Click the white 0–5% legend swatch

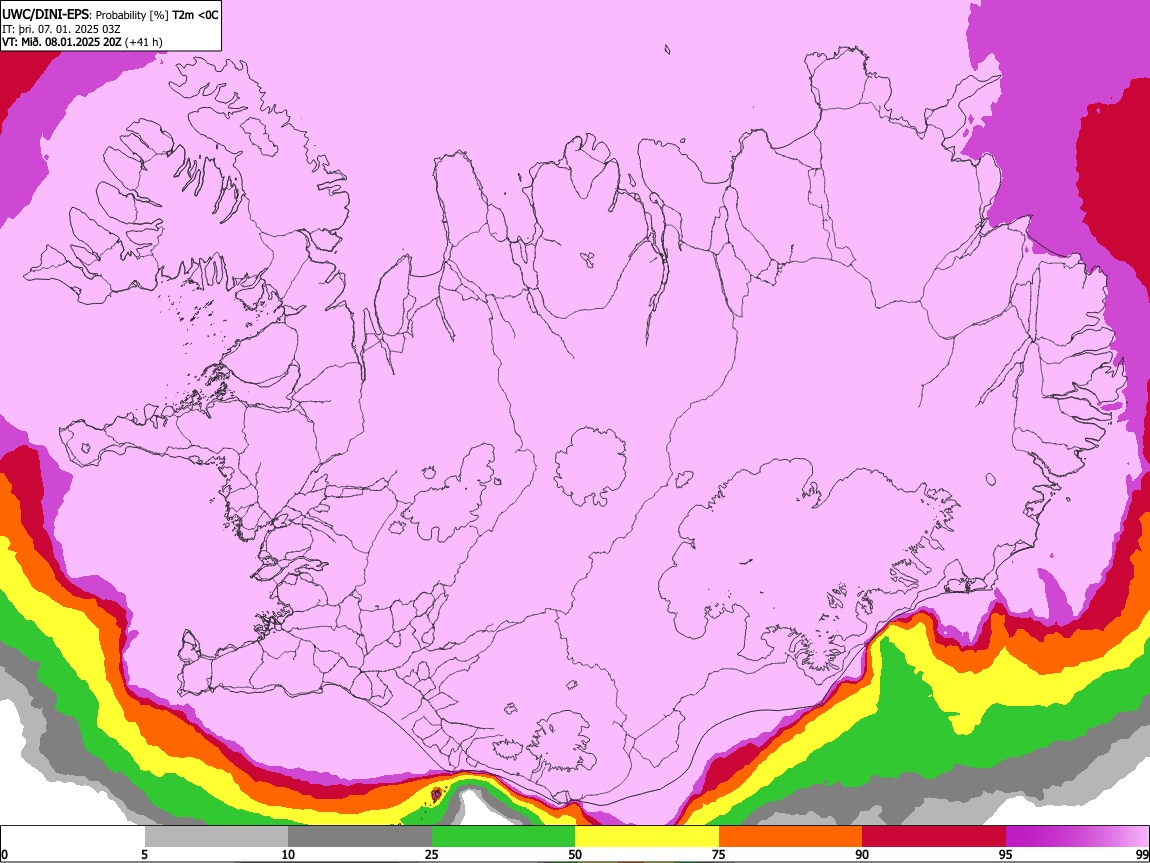[x=73, y=837]
